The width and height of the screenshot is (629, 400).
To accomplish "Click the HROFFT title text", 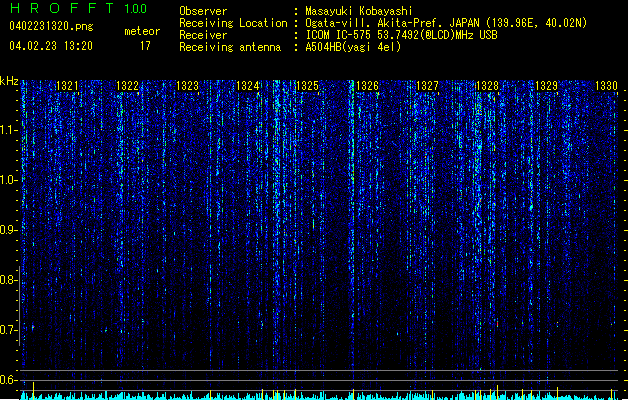I will tap(63, 8).
